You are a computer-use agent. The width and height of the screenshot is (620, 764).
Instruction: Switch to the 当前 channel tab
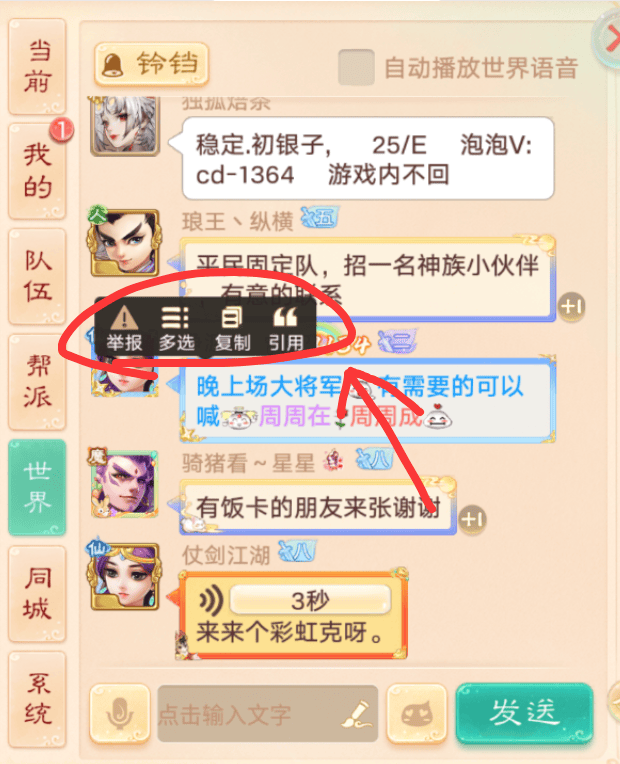pos(37,67)
